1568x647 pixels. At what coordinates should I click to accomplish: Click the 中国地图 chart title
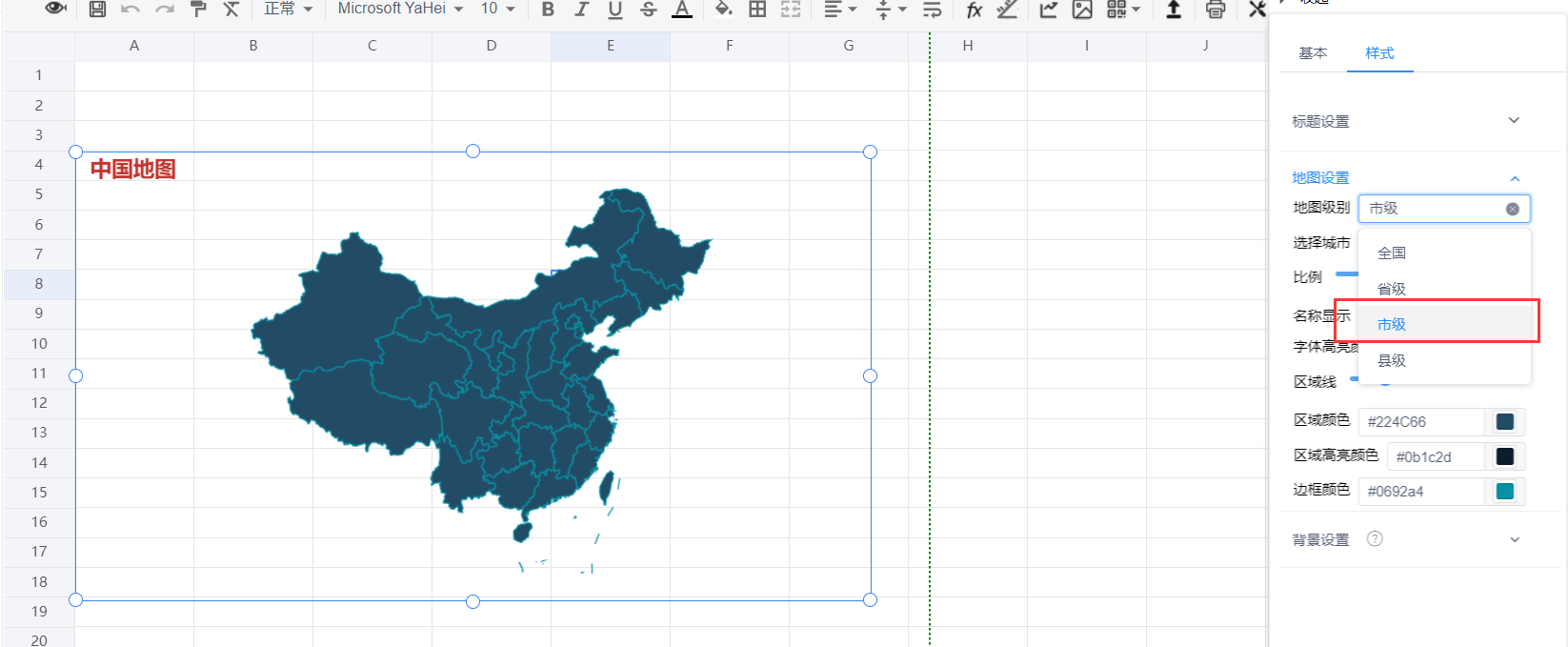(133, 170)
